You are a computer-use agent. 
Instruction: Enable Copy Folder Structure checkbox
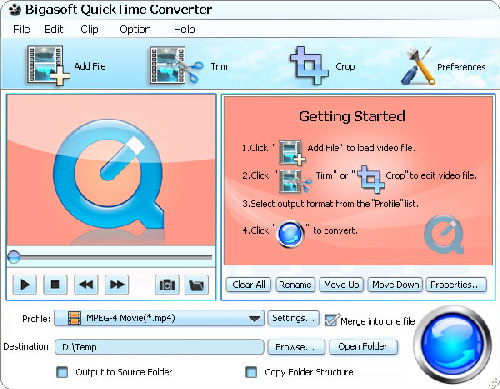coord(251,372)
